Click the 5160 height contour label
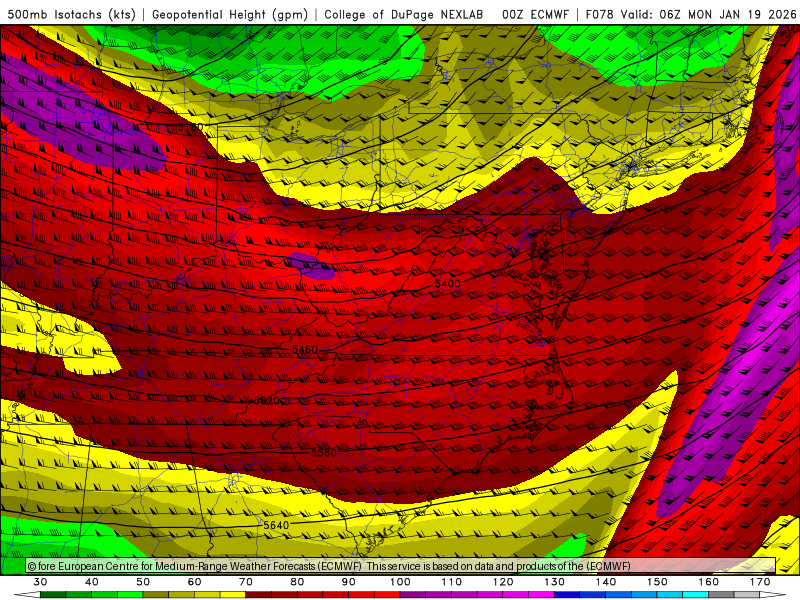 [x=190, y=127]
